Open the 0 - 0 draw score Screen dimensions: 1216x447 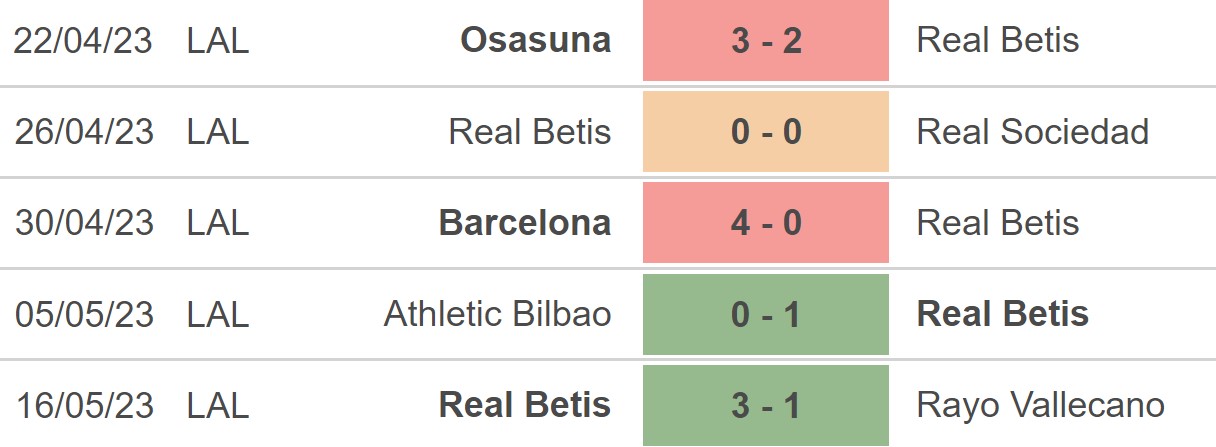(765, 132)
